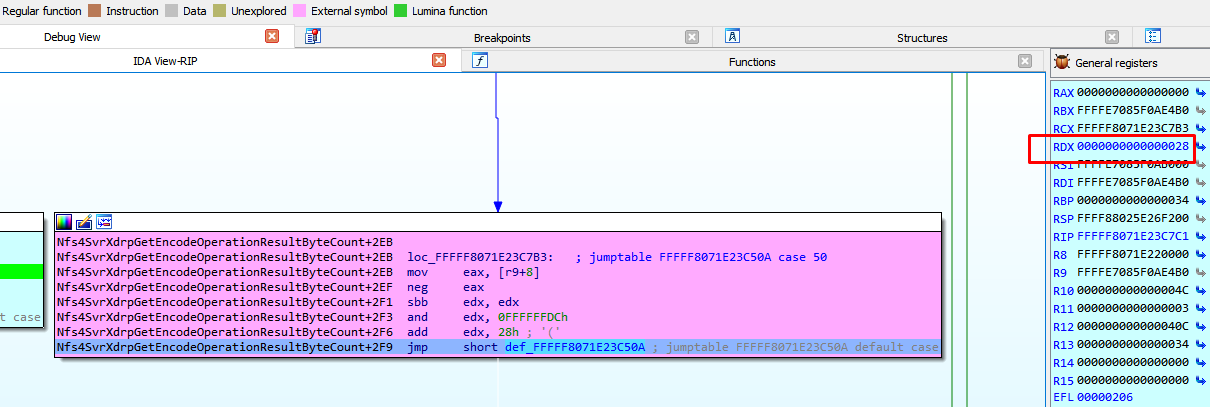This screenshot has height=407, width=1210.
Task: Click the jump arrow next to R9
Action: [x=1201, y=272]
